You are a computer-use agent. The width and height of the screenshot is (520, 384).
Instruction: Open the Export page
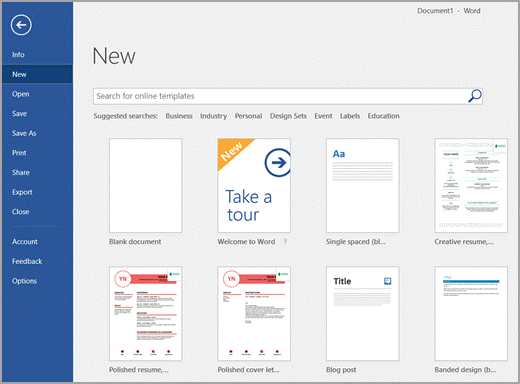22,192
